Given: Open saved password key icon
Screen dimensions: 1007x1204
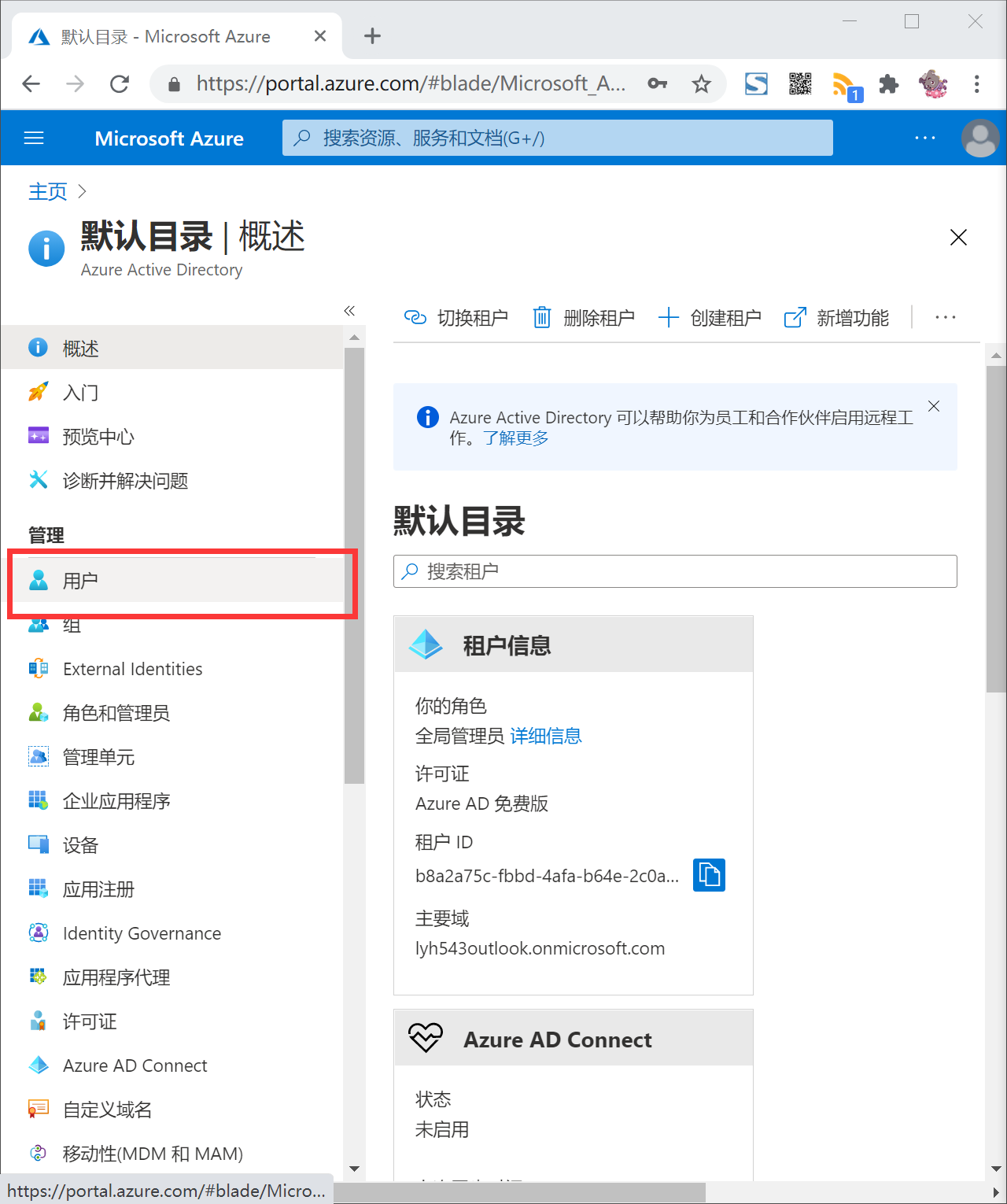Looking at the screenshot, I should tap(658, 83).
